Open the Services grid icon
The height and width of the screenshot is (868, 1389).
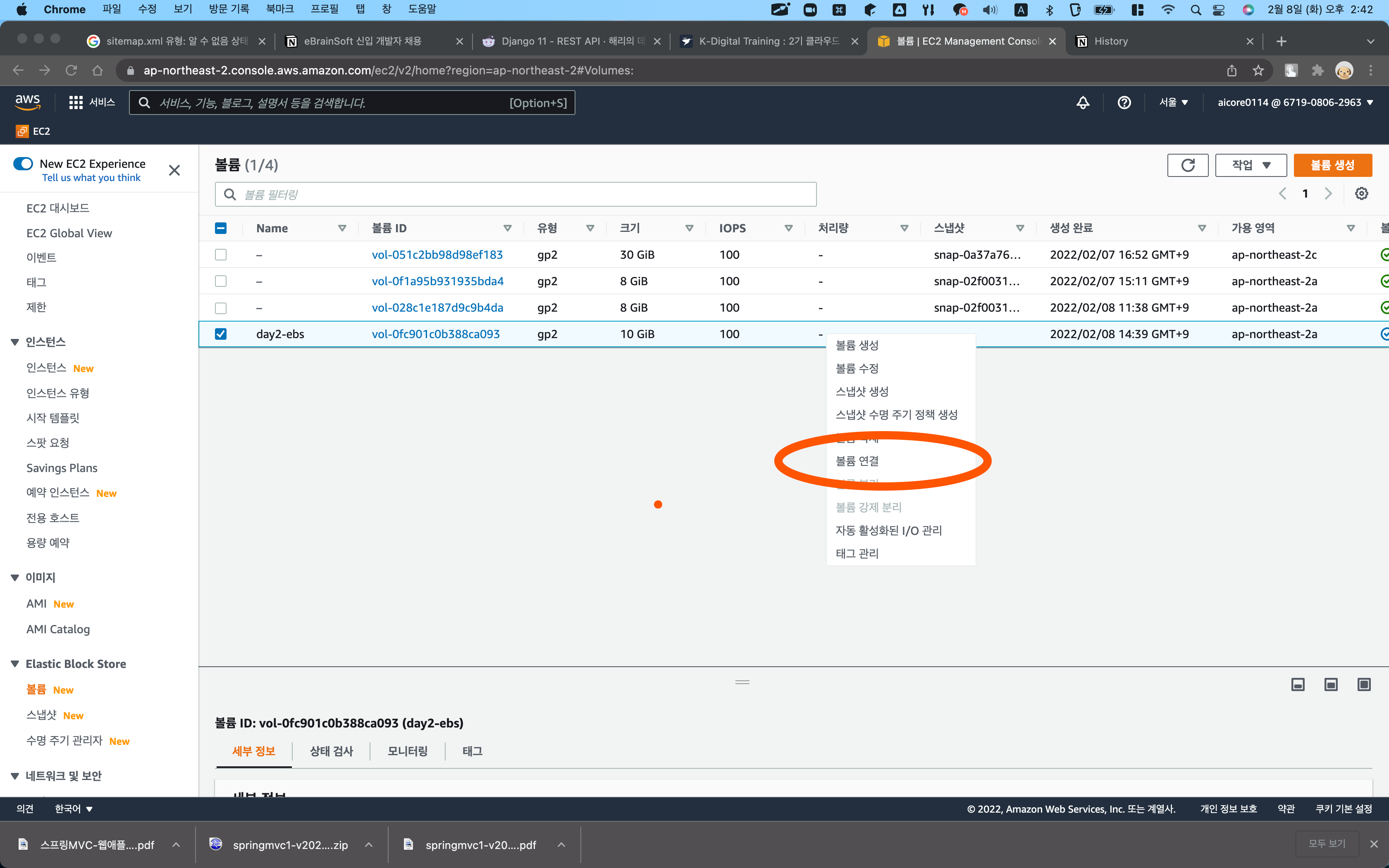[75, 102]
